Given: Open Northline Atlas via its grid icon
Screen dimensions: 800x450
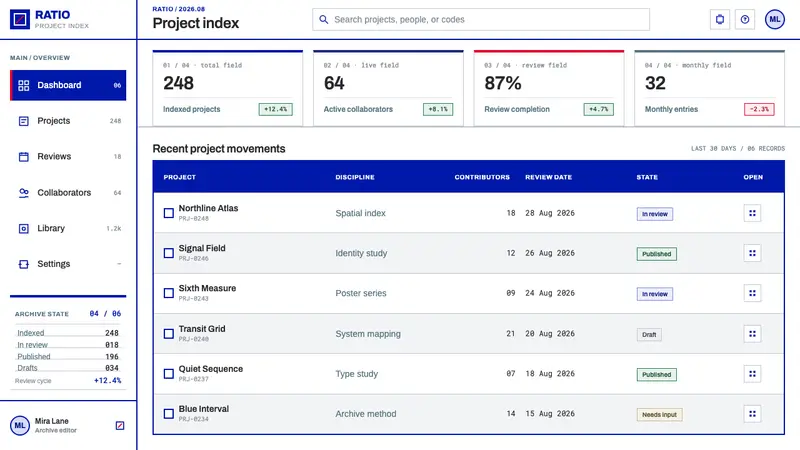Looking at the screenshot, I should click(x=752, y=213).
